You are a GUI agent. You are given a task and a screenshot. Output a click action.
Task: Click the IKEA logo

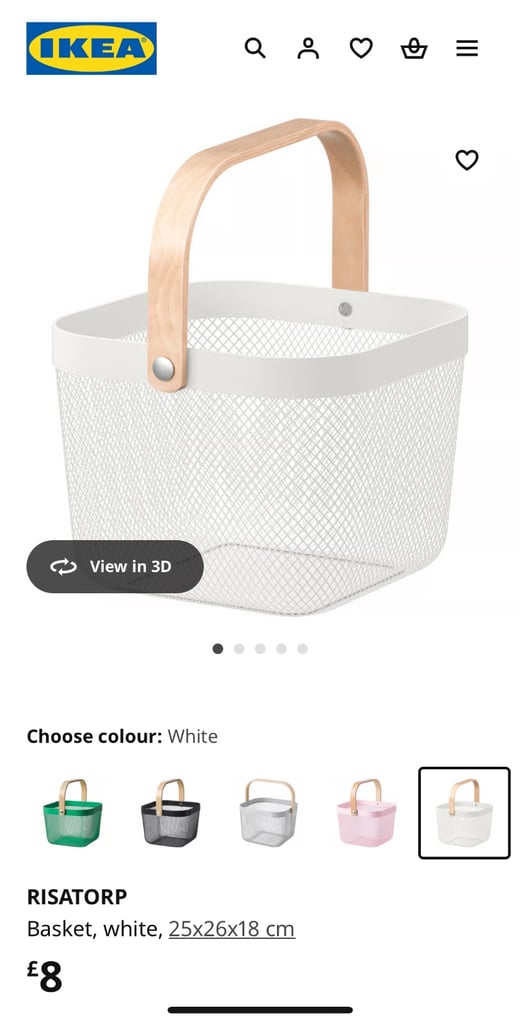(x=91, y=48)
